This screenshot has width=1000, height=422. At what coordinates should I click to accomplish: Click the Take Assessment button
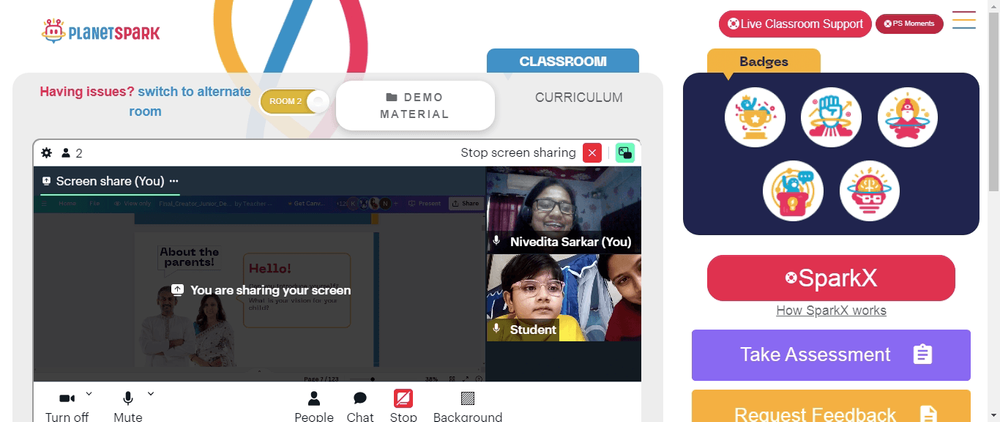(x=831, y=355)
